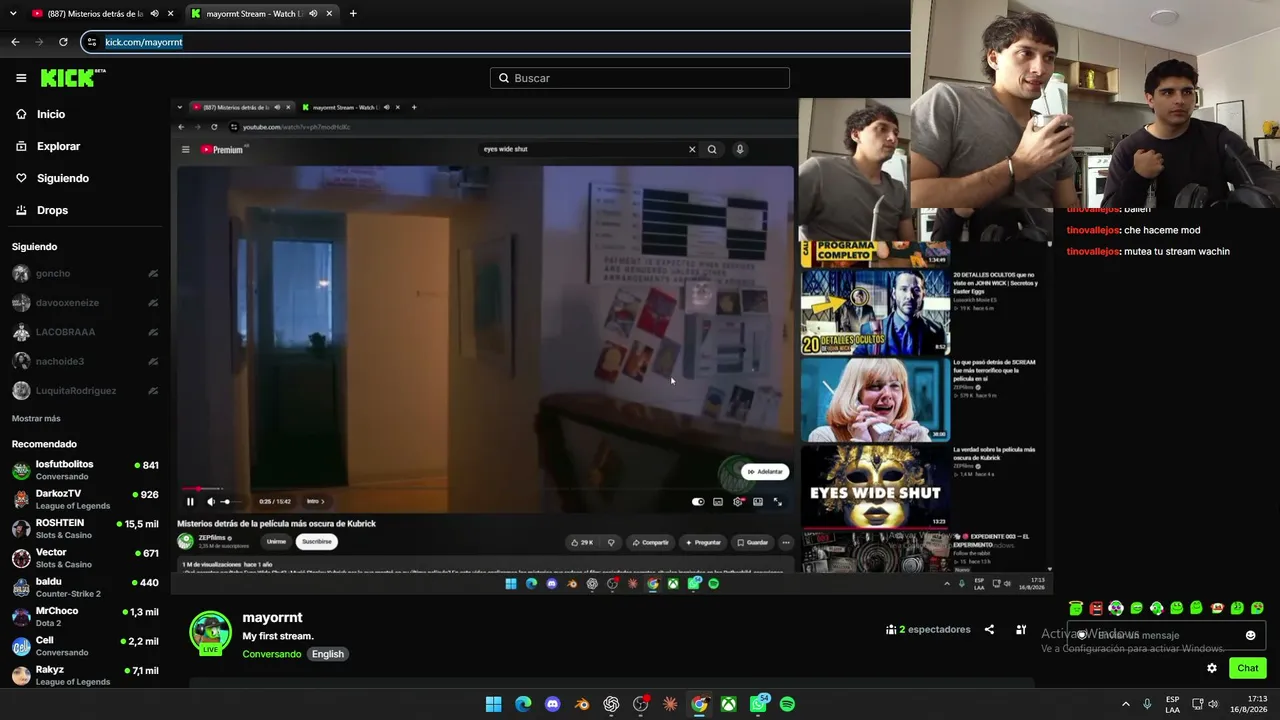The image size is (1280, 720).
Task: Go back in browser history
Action: [15, 42]
